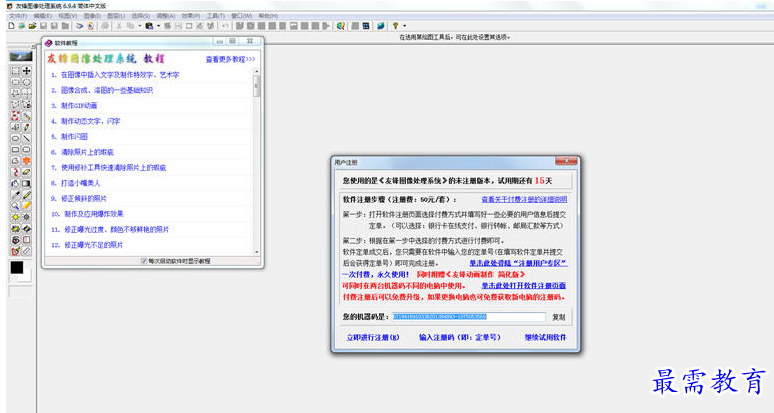774x413 pixels.
Task: Click 复制 button beside machine code
Action: [x=559, y=317]
